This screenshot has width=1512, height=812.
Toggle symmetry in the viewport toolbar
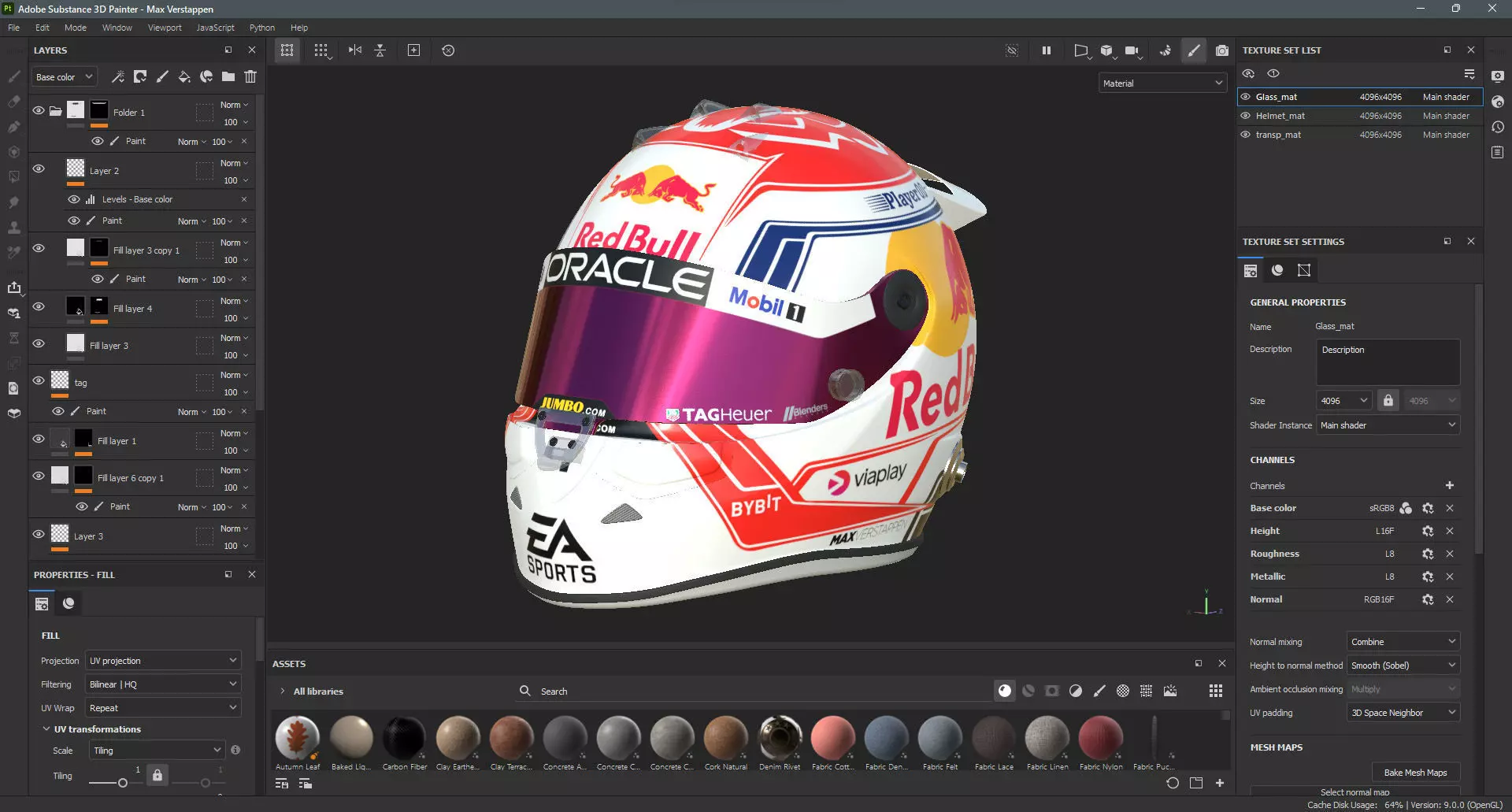(x=355, y=50)
